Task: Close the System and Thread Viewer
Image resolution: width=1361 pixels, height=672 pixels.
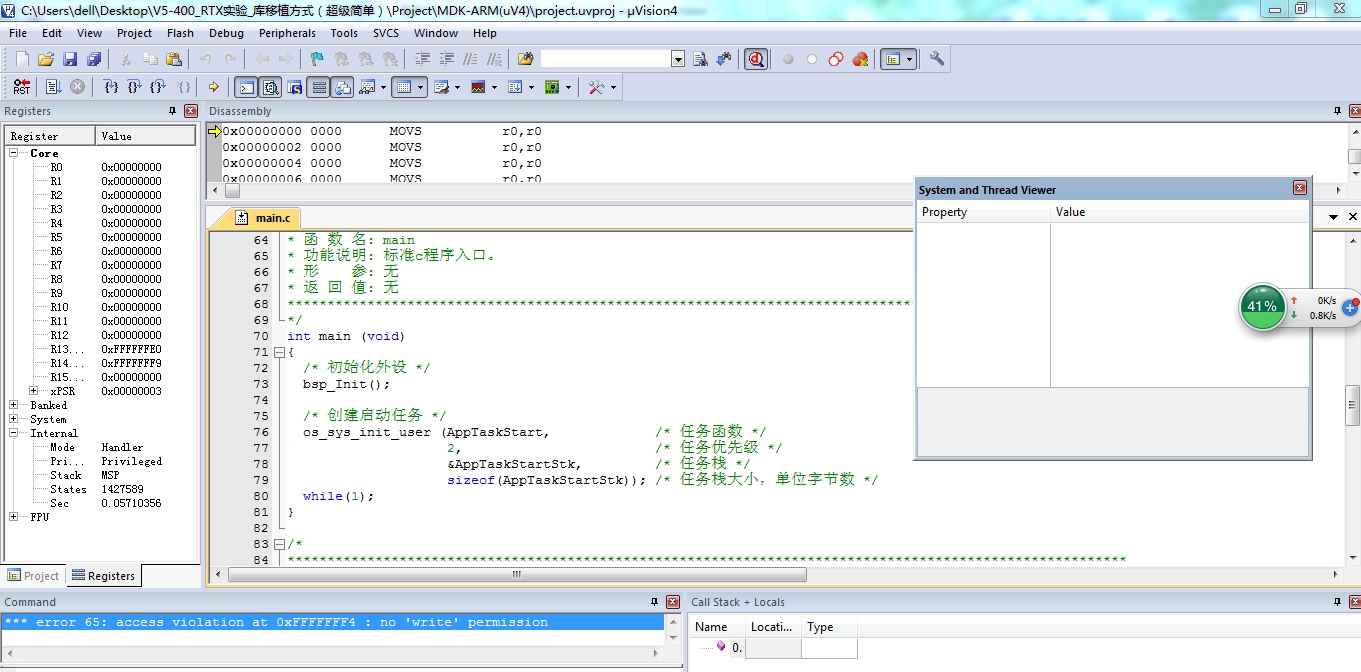Action: pyautogui.click(x=1299, y=188)
